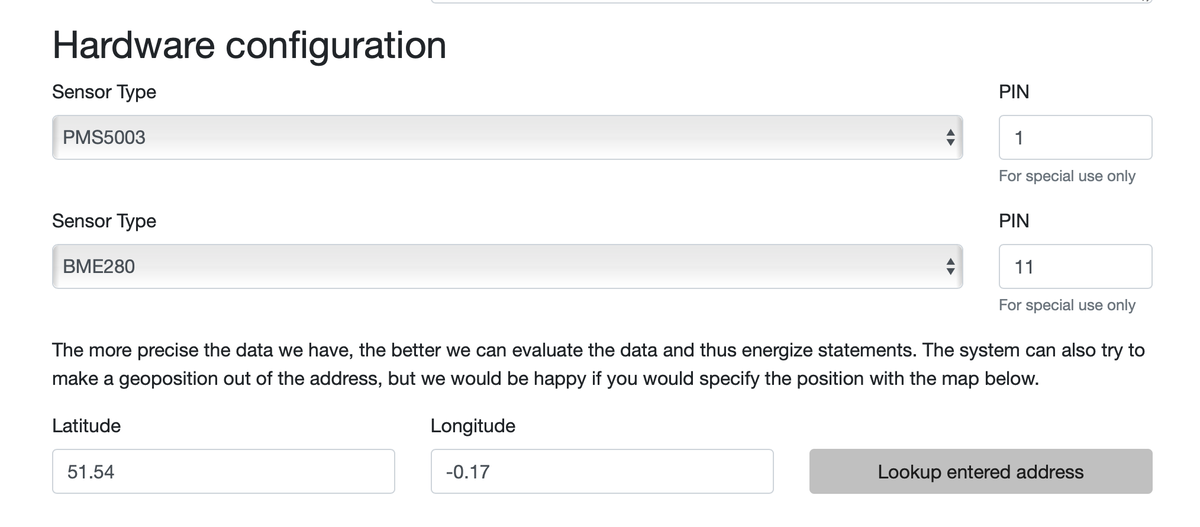Open the PMS5003 sensor type dropdown
The image size is (1200, 527).
507,137
